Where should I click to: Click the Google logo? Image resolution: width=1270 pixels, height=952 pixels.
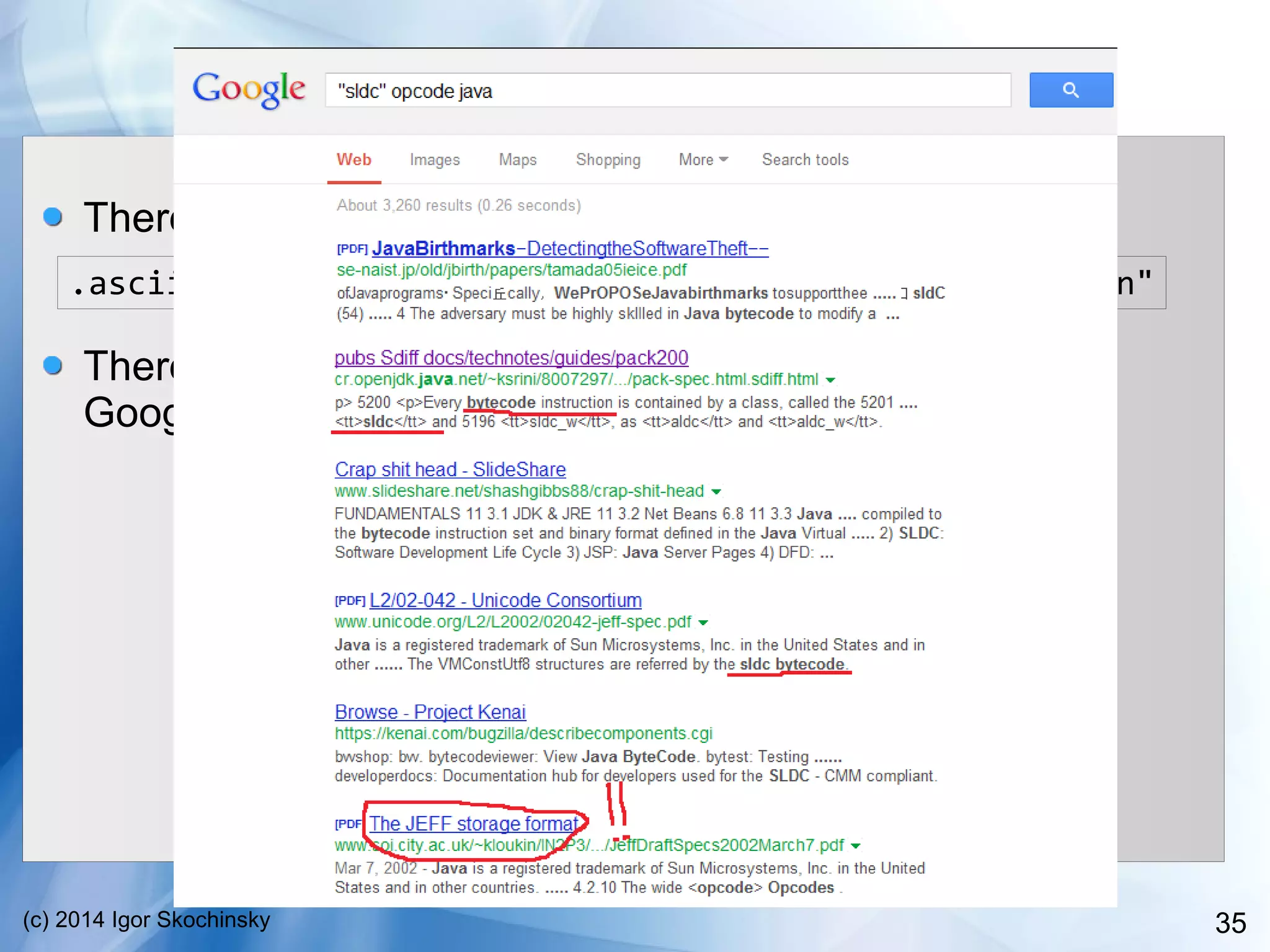[x=249, y=90]
